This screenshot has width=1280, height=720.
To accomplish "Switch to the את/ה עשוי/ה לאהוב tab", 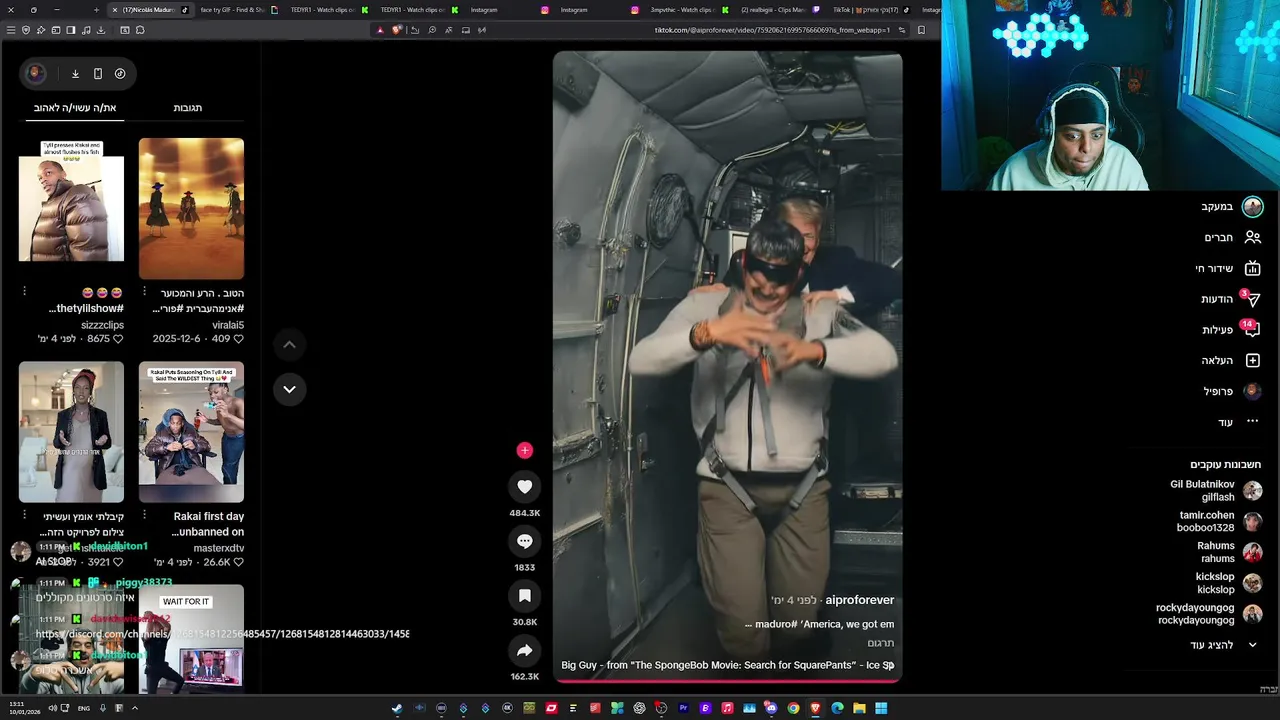I will coord(75,108).
